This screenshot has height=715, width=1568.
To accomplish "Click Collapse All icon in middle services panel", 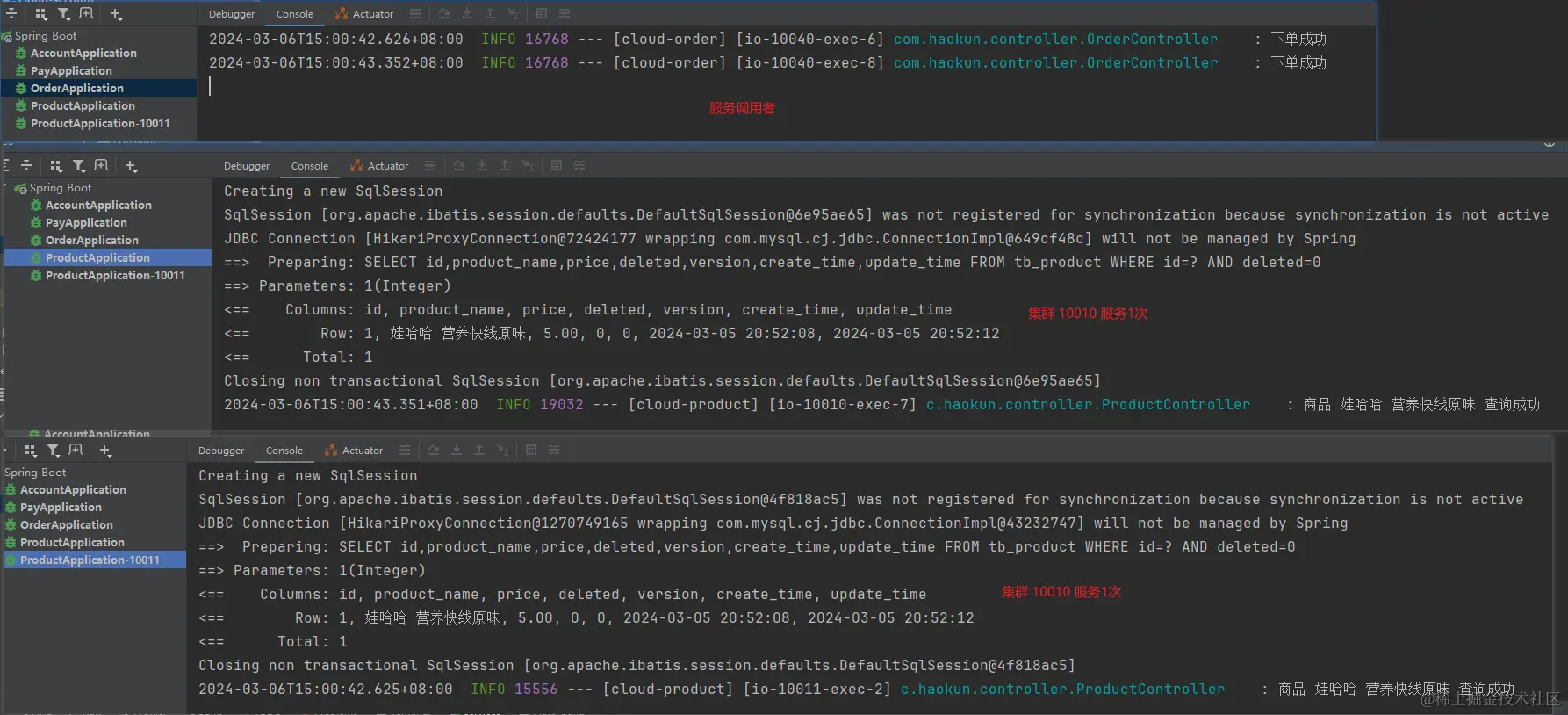I will (x=26, y=166).
